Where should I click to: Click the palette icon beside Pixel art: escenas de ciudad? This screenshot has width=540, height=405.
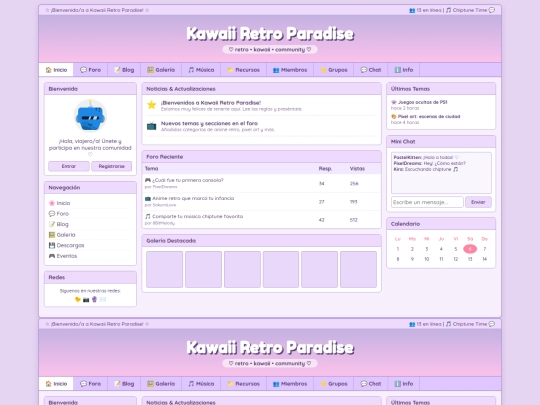pos(394,116)
